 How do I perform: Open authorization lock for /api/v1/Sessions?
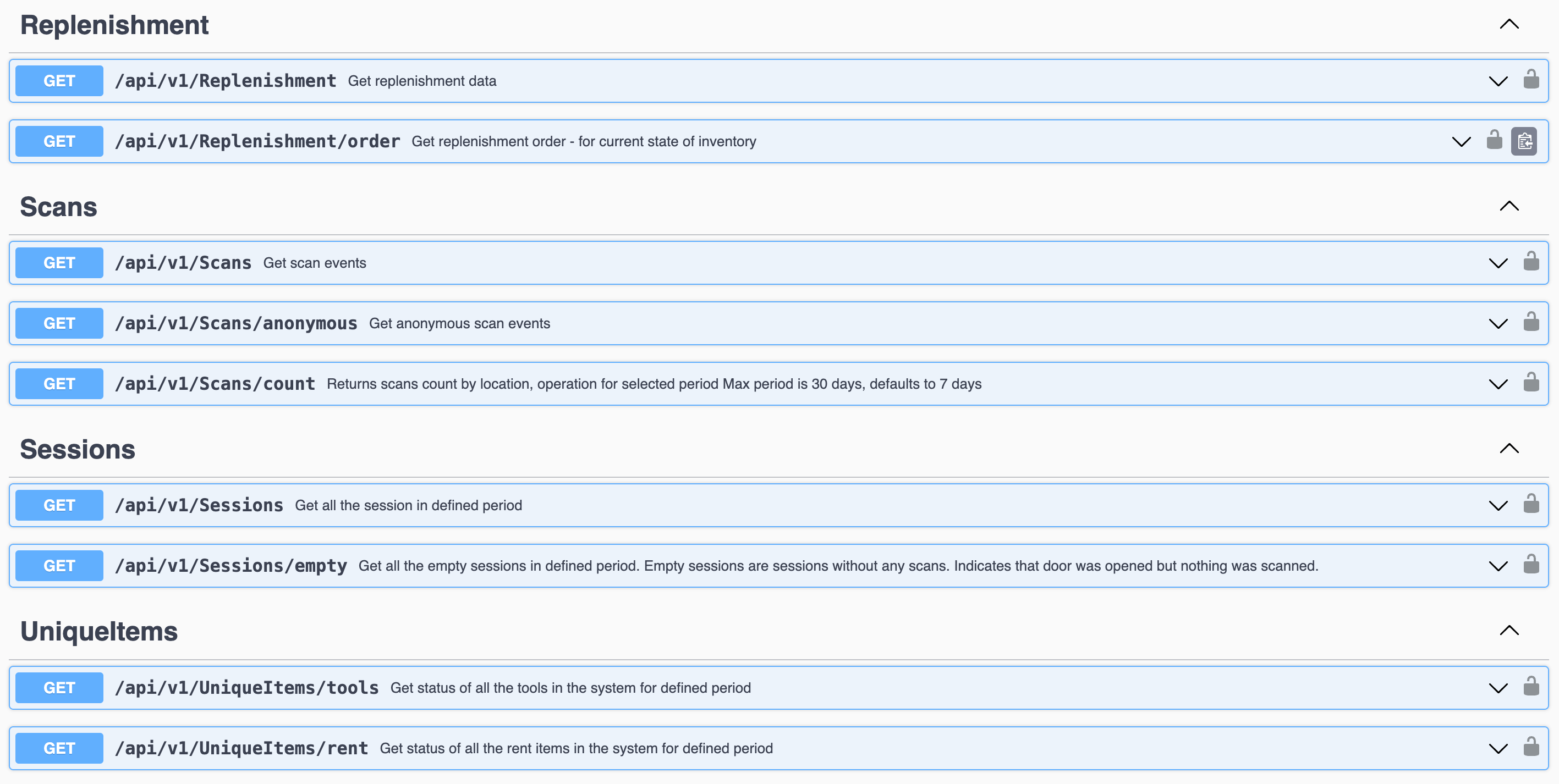click(1530, 503)
